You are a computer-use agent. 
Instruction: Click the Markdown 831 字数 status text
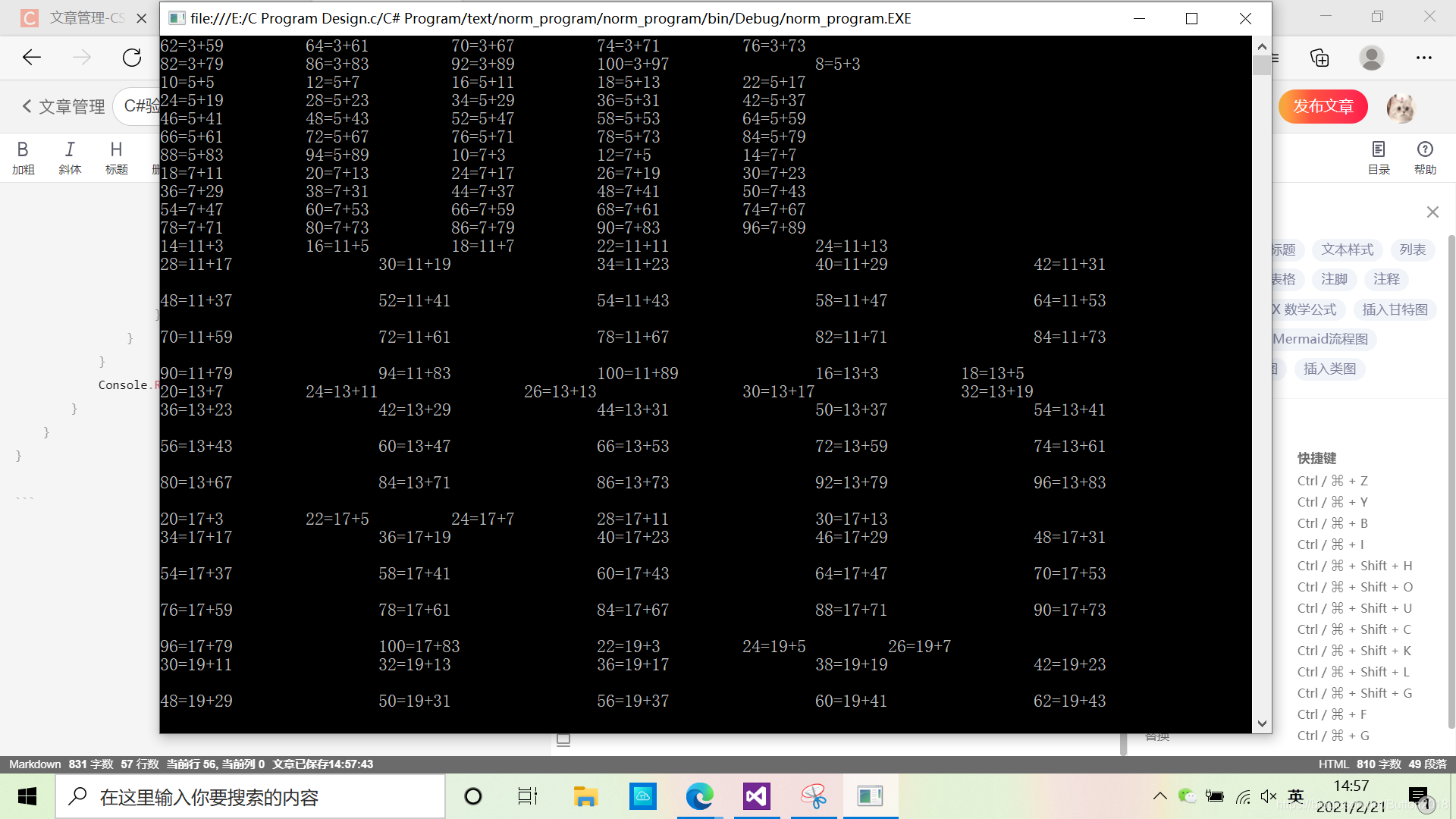tap(61, 764)
